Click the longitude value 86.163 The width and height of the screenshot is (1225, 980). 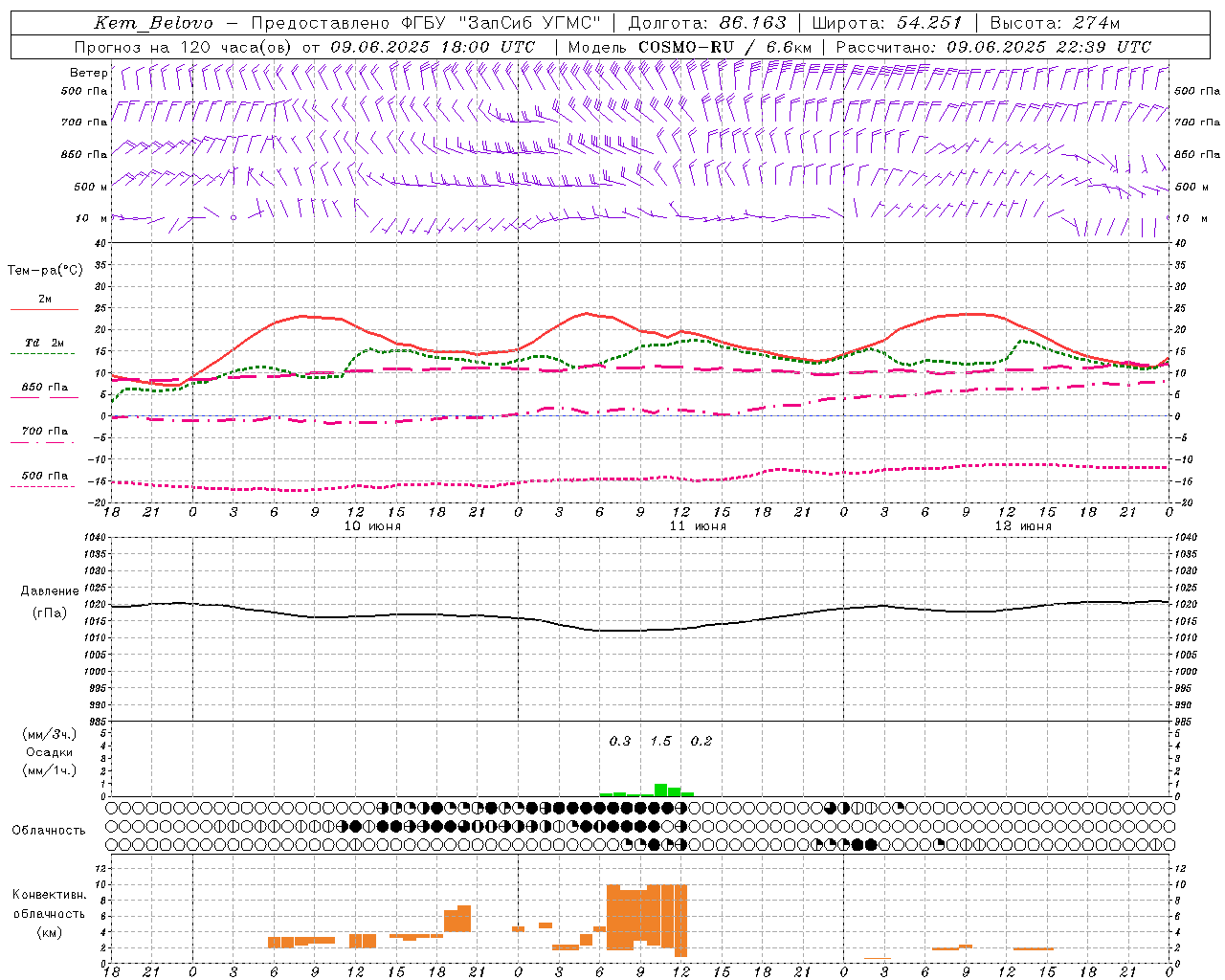coord(752,23)
